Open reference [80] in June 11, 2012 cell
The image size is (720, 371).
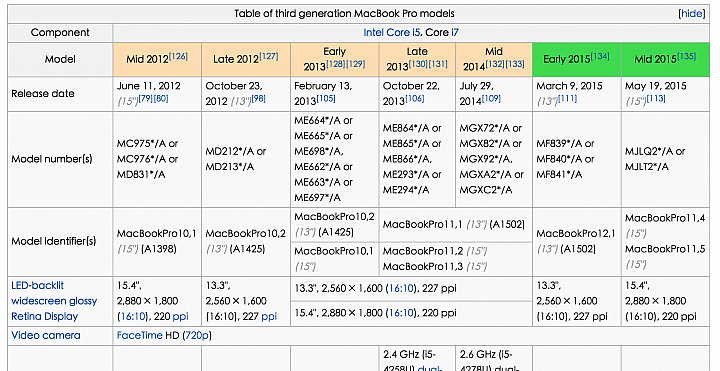click(x=161, y=98)
